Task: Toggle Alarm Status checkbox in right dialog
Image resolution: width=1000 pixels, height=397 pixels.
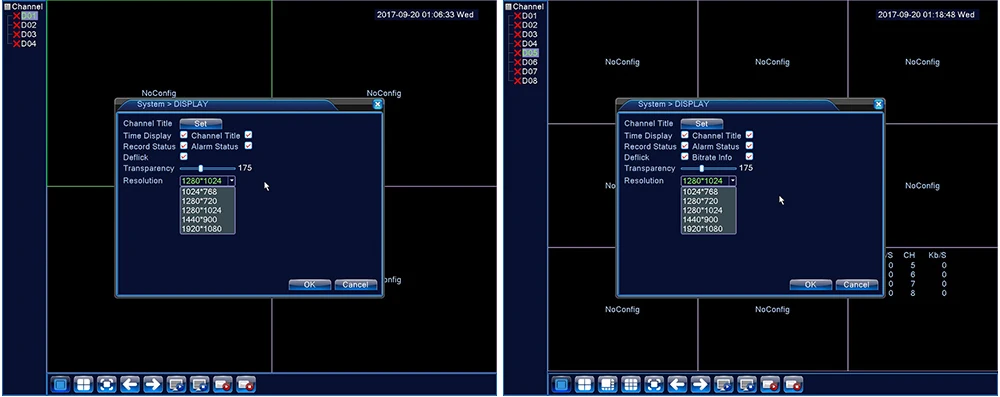Action: pyautogui.click(x=749, y=146)
